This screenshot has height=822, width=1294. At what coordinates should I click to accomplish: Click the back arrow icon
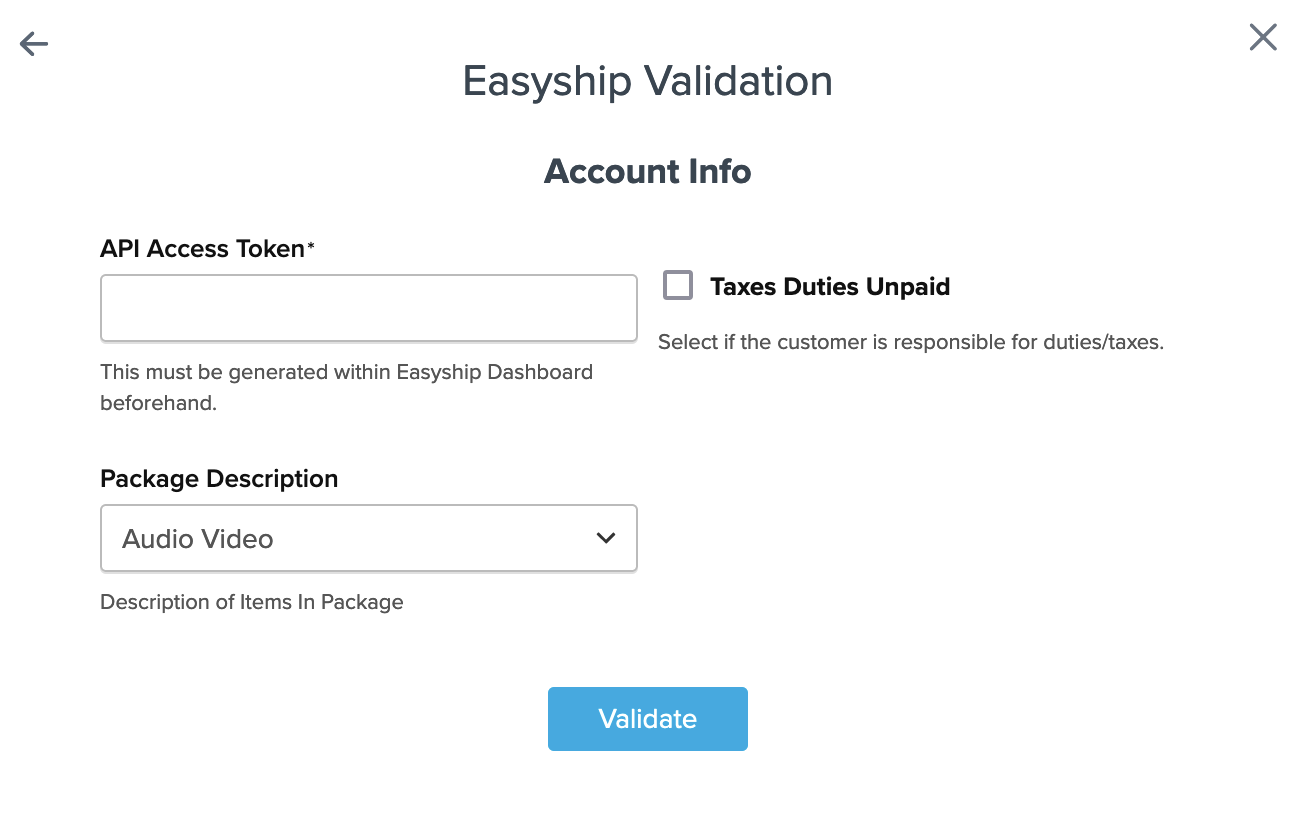[x=34, y=44]
